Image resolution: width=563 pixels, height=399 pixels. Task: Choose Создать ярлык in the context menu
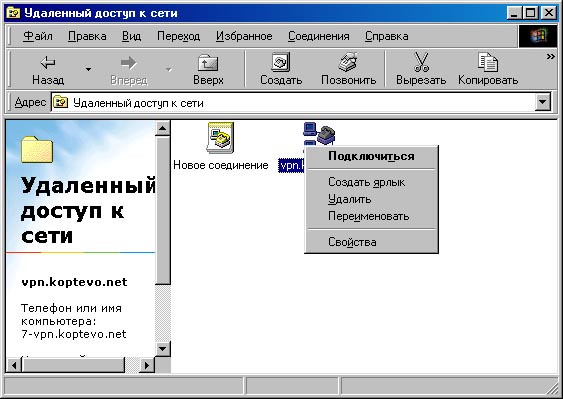click(371, 182)
